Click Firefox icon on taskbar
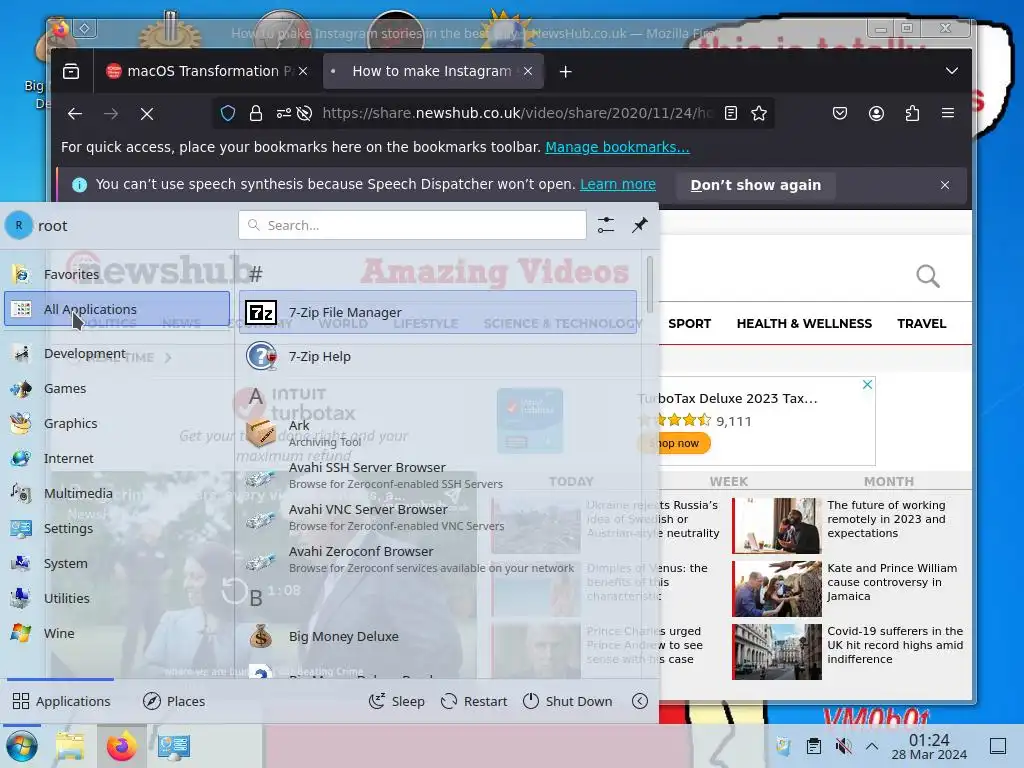 pos(121,746)
